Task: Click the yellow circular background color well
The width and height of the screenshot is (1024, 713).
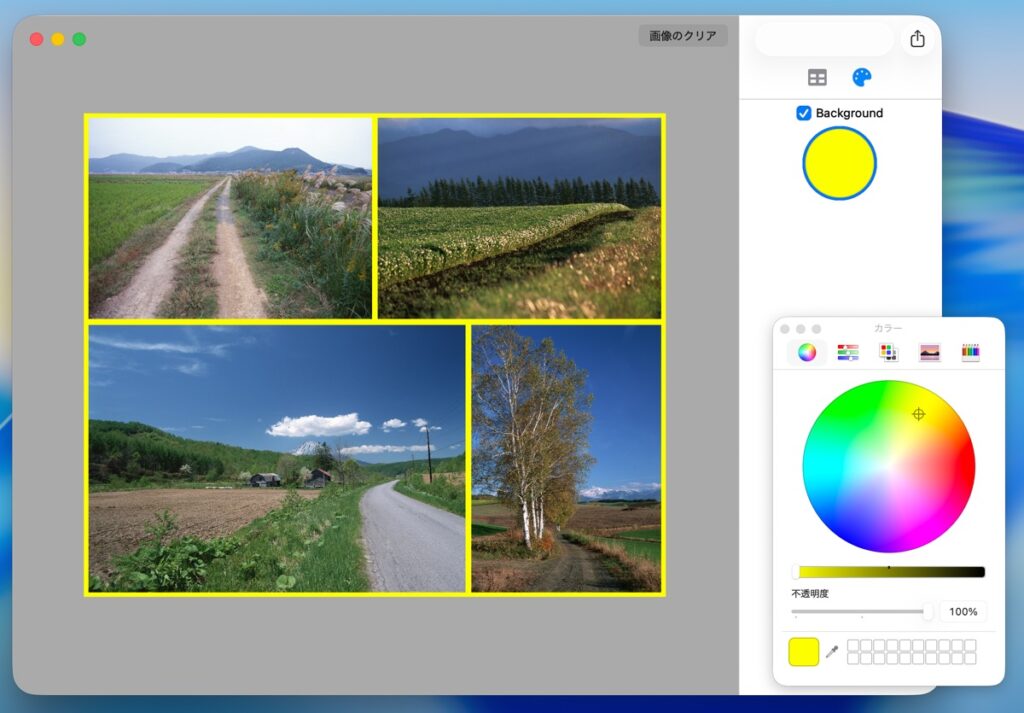Action: point(839,163)
